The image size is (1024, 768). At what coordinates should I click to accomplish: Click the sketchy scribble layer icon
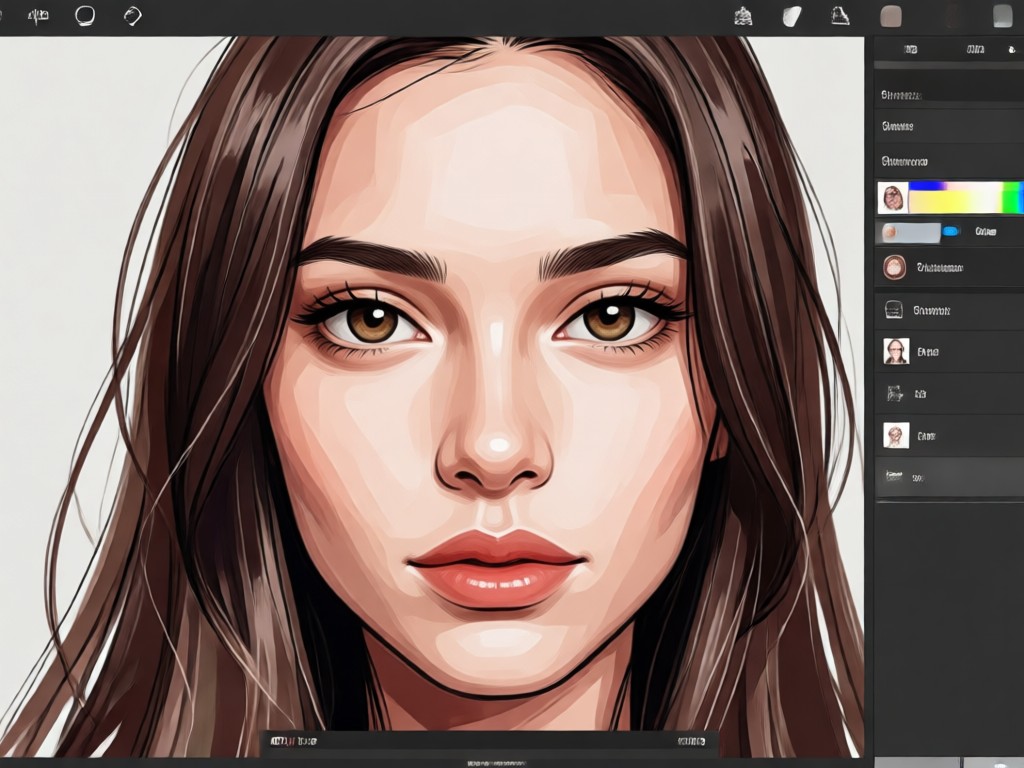[894, 393]
